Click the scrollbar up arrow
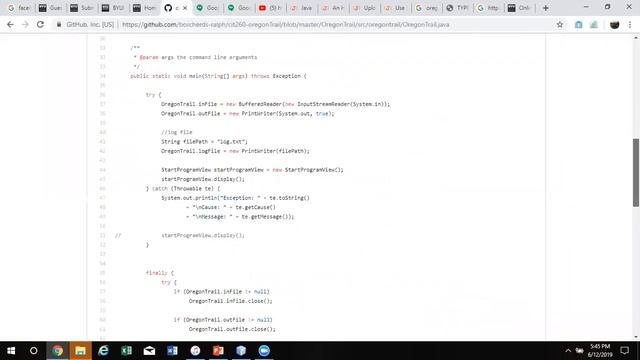The height and width of the screenshot is (360, 640). (636, 38)
